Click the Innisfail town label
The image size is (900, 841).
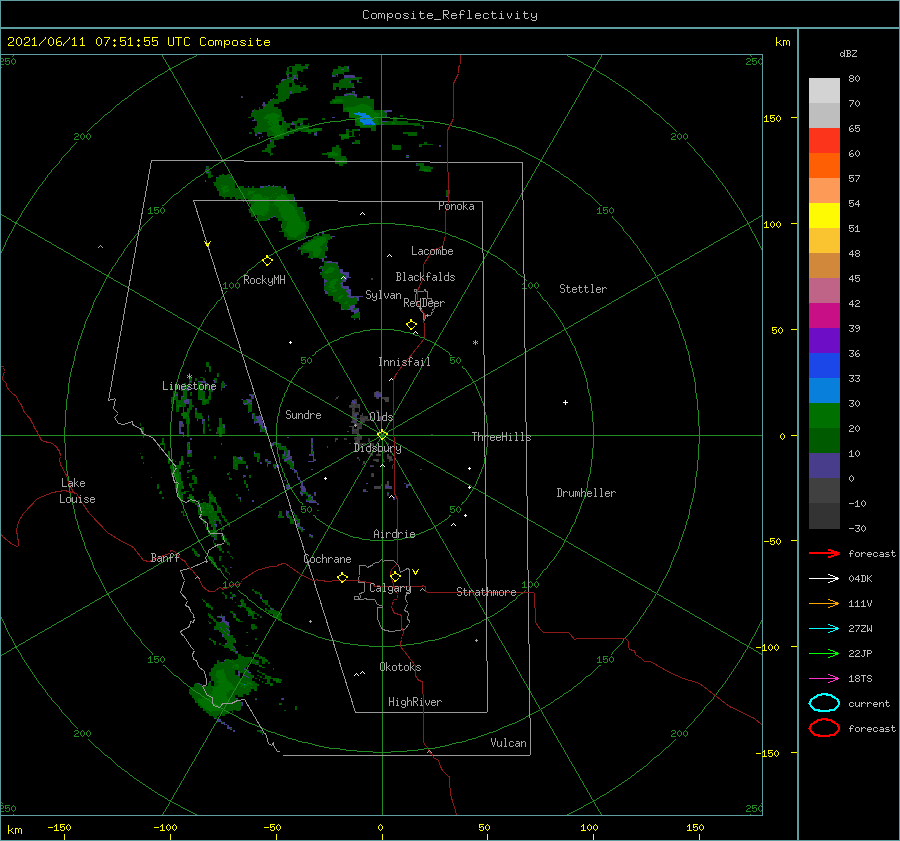(404, 362)
